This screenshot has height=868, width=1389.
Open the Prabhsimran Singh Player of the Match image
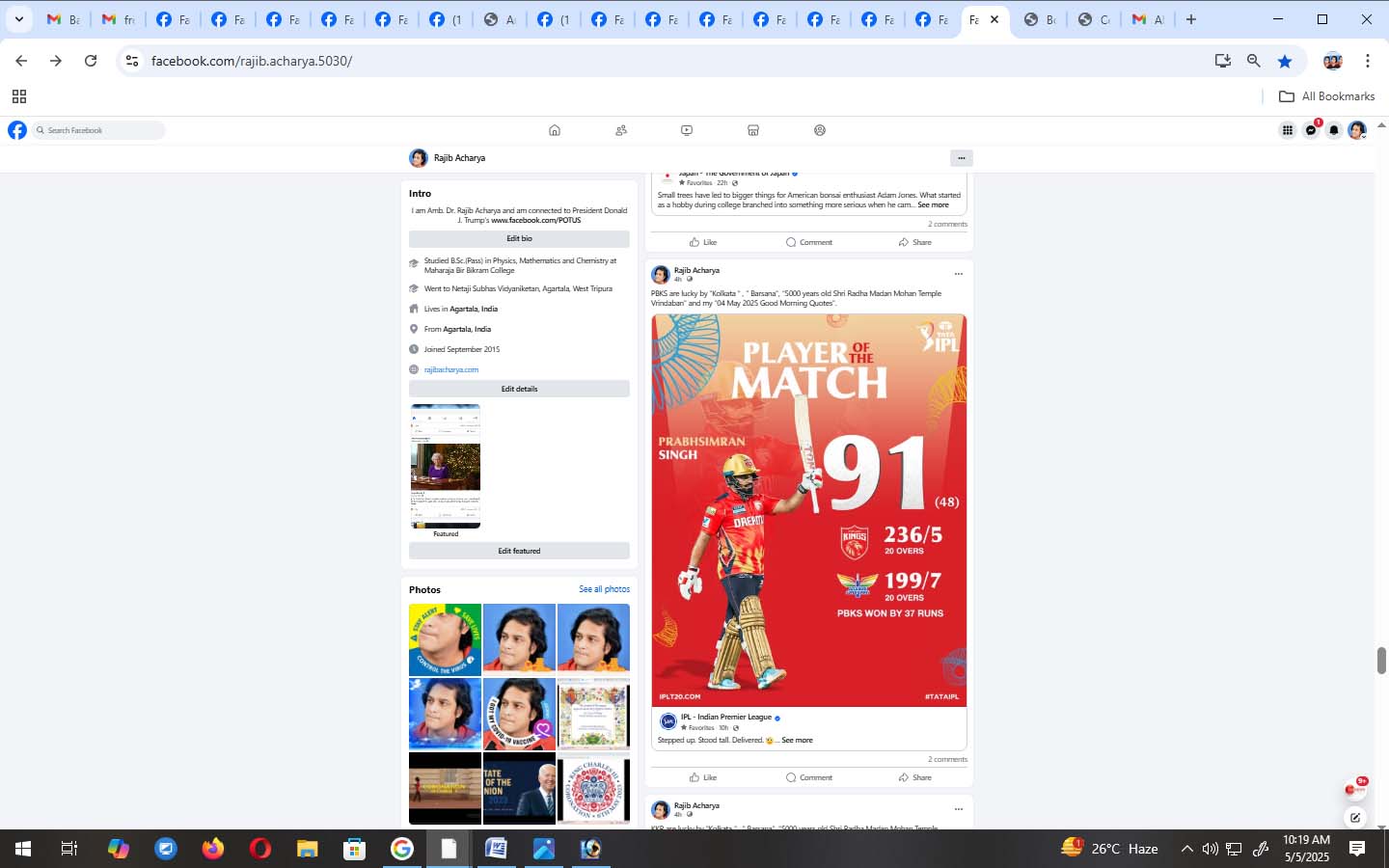tap(809, 510)
